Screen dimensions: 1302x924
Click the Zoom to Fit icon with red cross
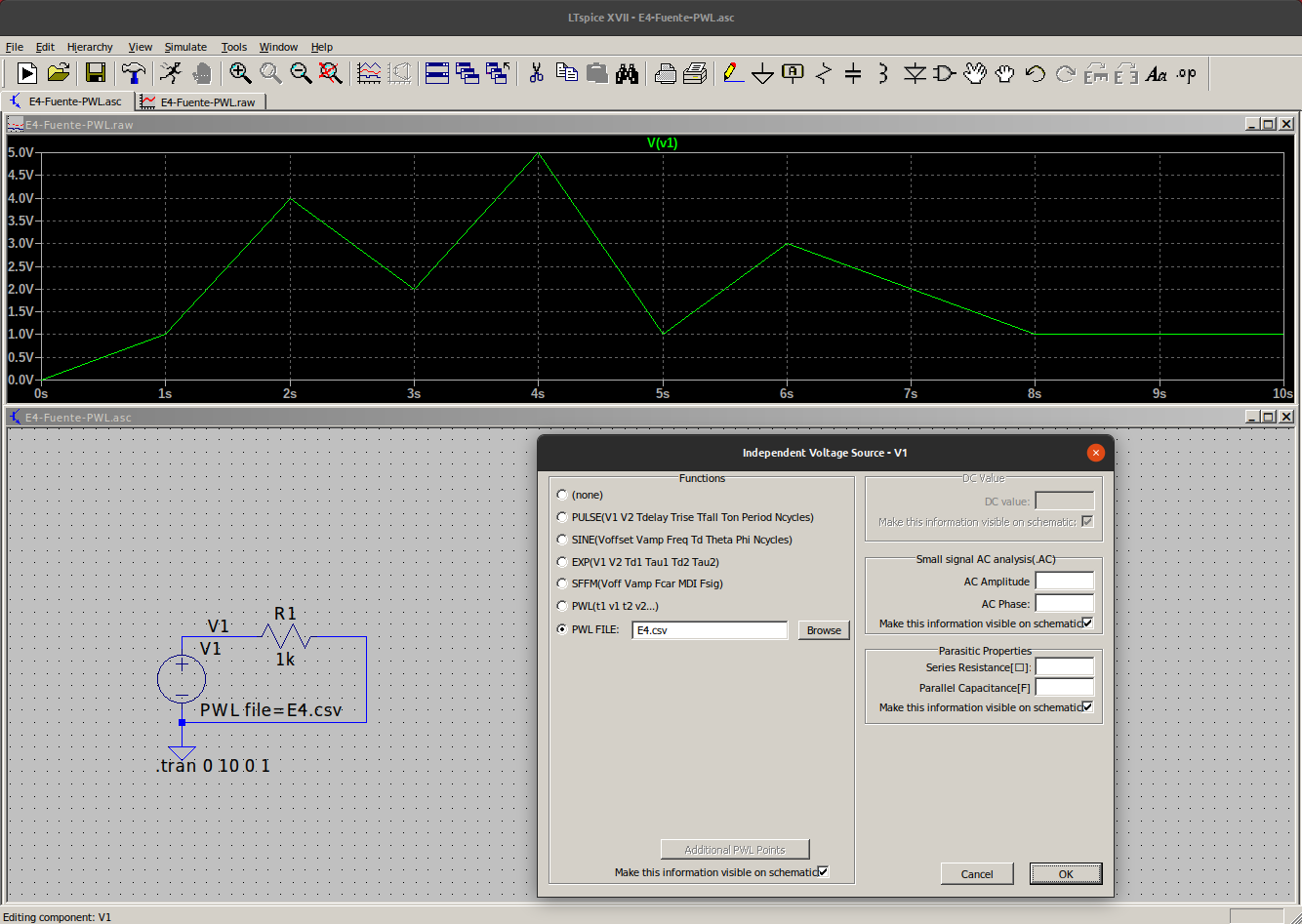[x=331, y=73]
